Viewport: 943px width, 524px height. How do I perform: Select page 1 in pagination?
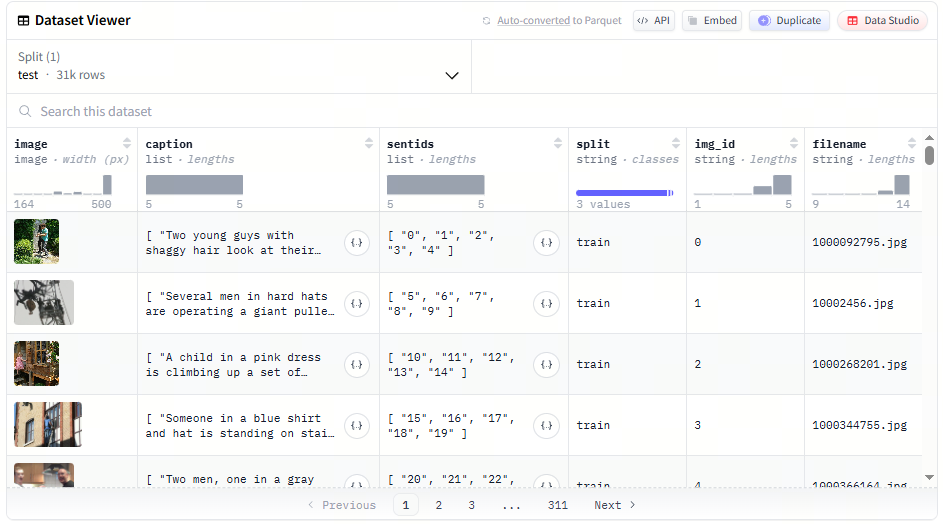tap(406, 505)
